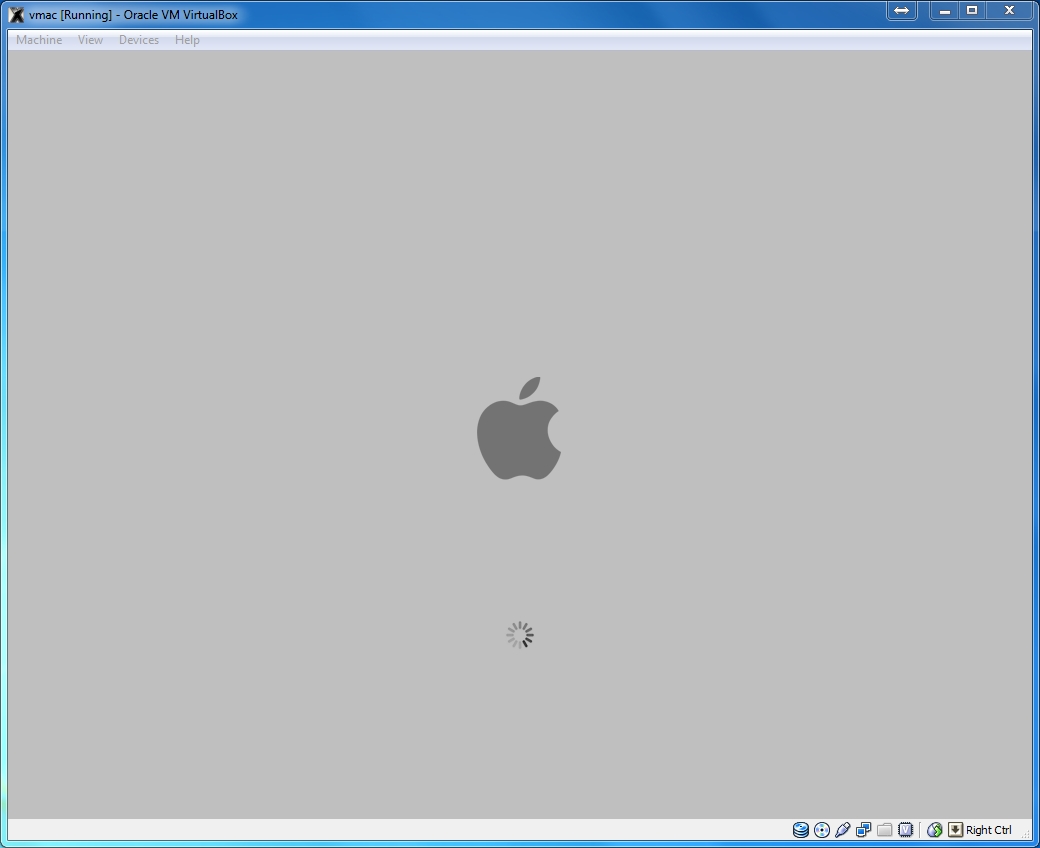
Task: Open the Machine menu
Action: [x=39, y=40]
